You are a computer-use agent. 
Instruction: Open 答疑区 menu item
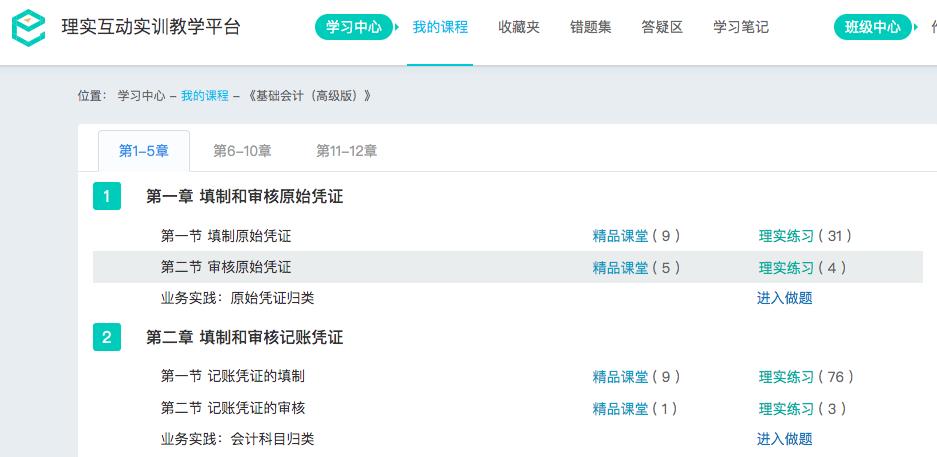[x=662, y=27]
